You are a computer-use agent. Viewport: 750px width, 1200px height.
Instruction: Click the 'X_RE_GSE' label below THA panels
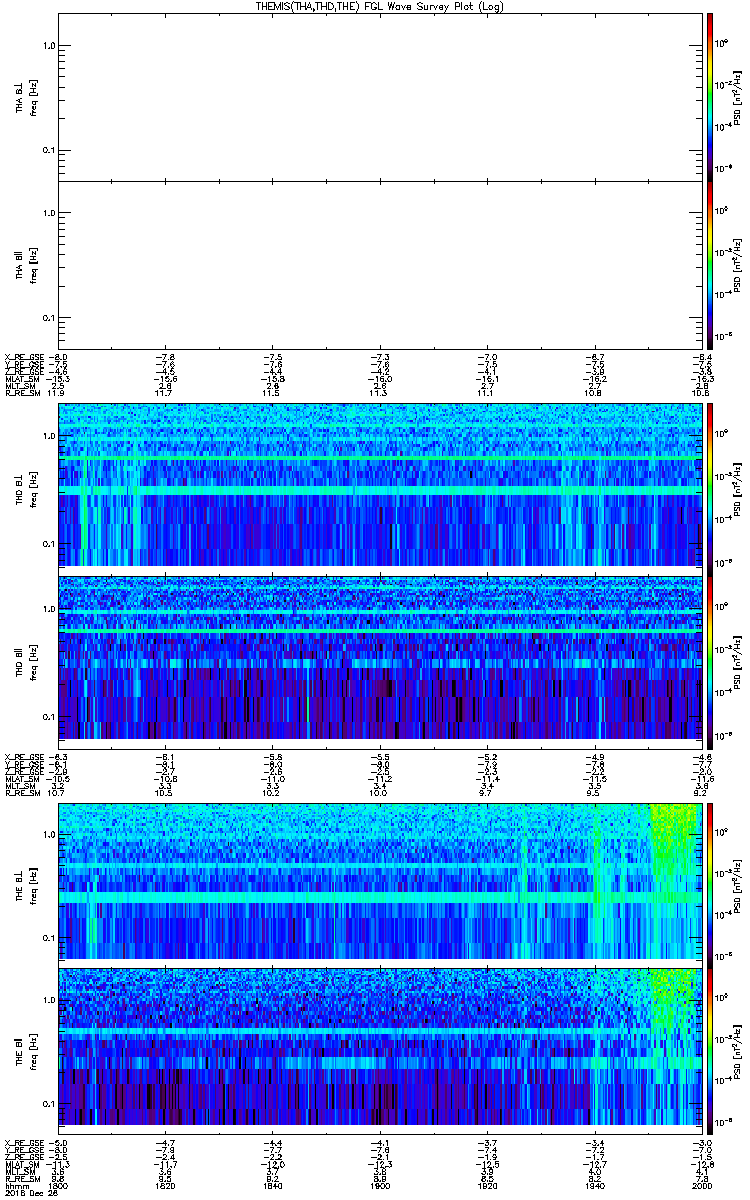click(23, 357)
